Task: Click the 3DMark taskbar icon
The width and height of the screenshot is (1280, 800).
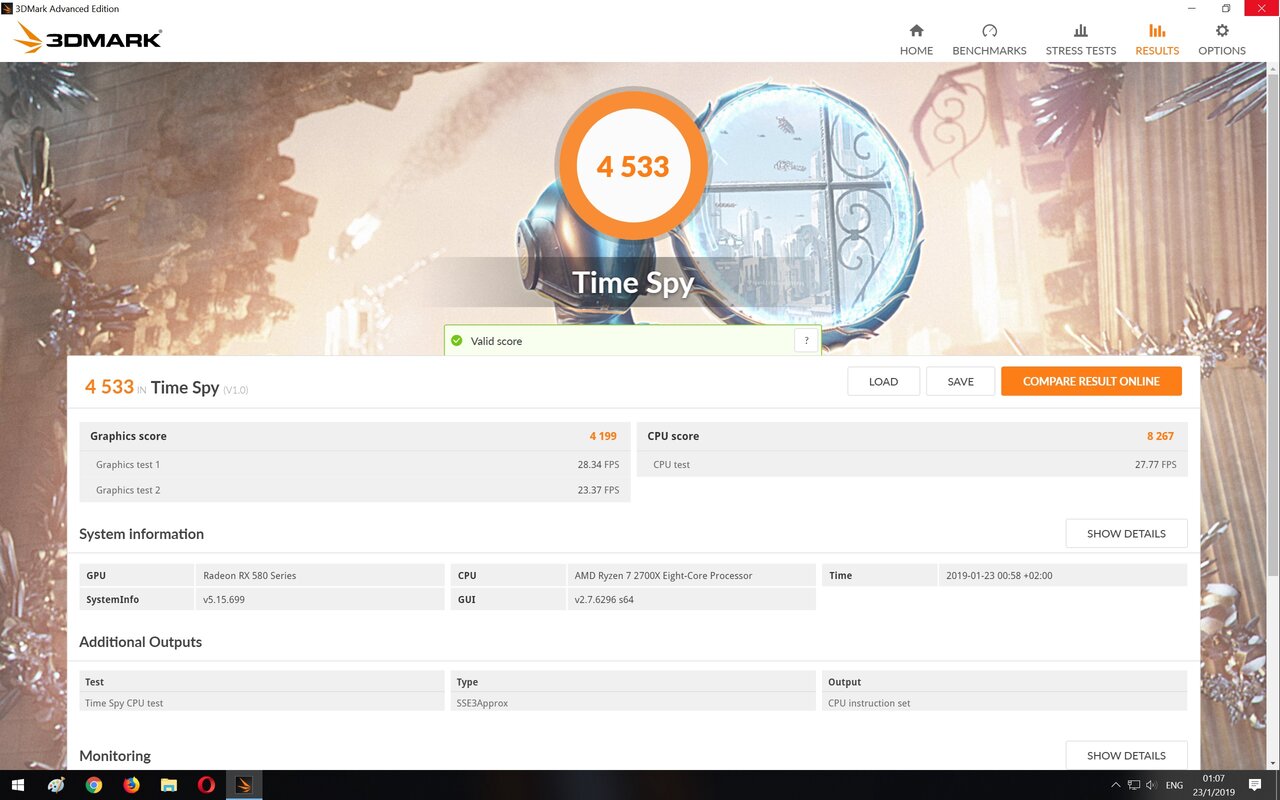Action: click(244, 785)
